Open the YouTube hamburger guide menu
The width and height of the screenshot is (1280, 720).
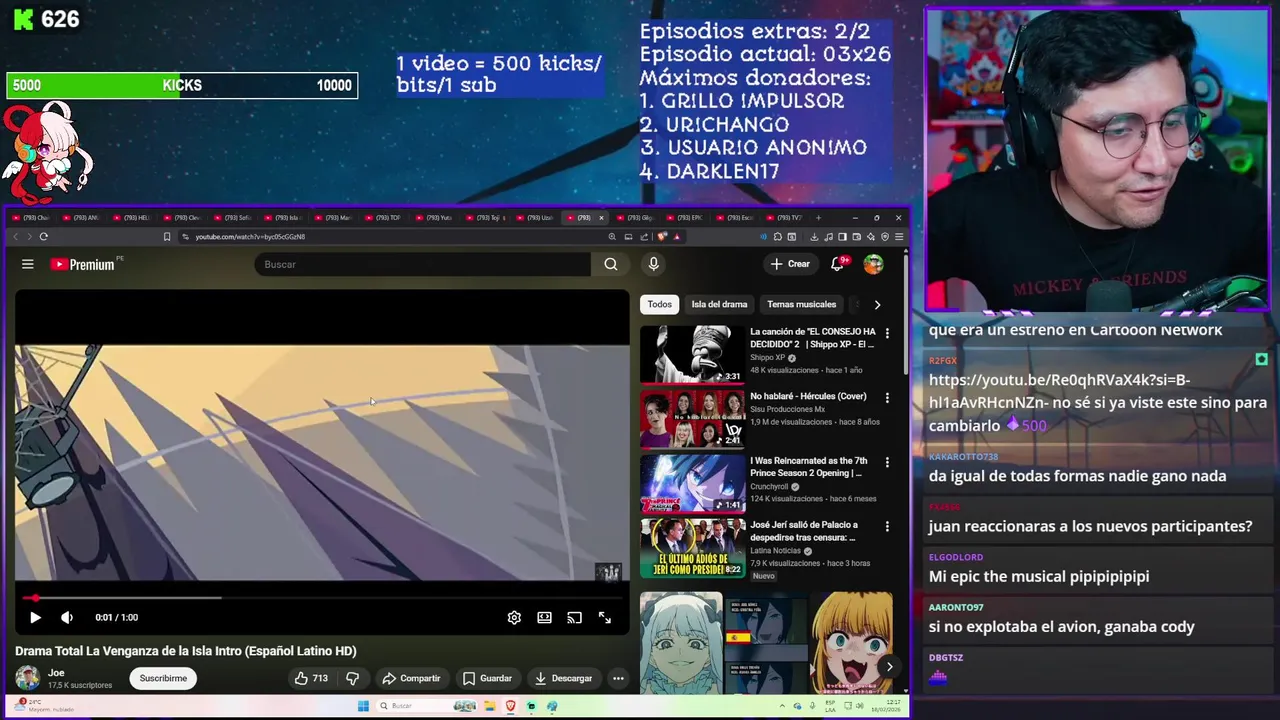pos(28,264)
